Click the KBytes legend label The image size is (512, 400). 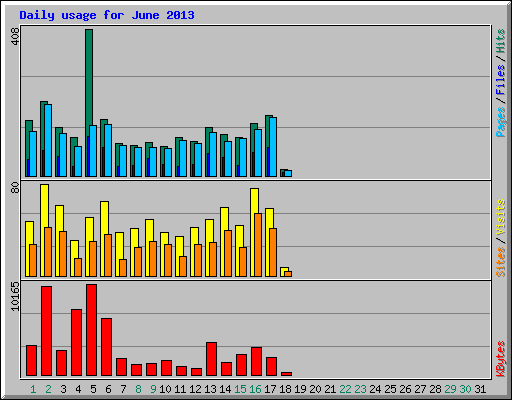(x=501, y=359)
